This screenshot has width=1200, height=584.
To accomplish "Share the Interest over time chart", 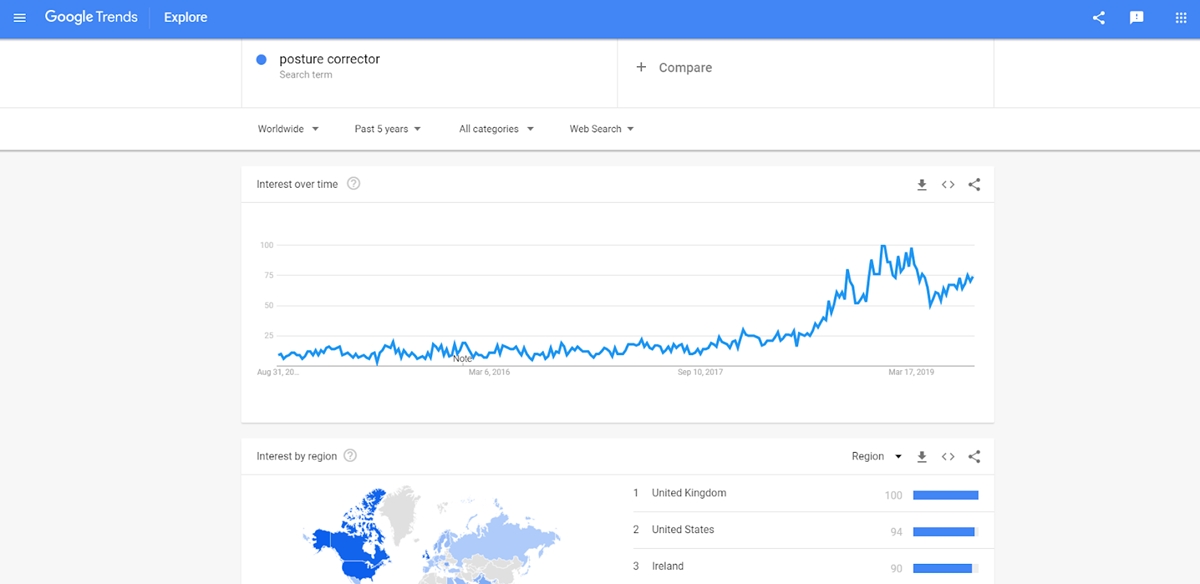I will tap(975, 185).
